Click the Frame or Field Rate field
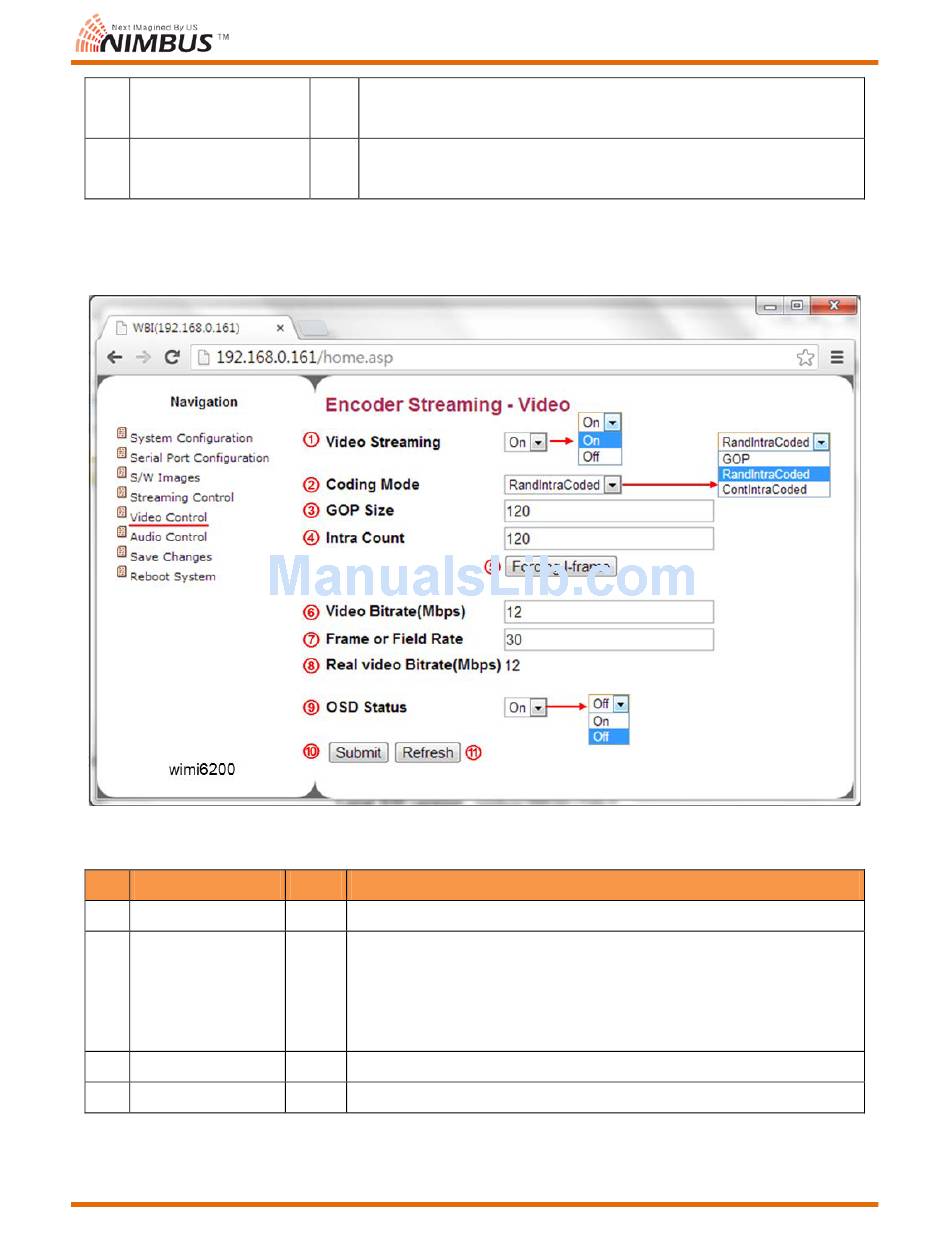The height and width of the screenshot is (1260, 950). click(609, 640)
